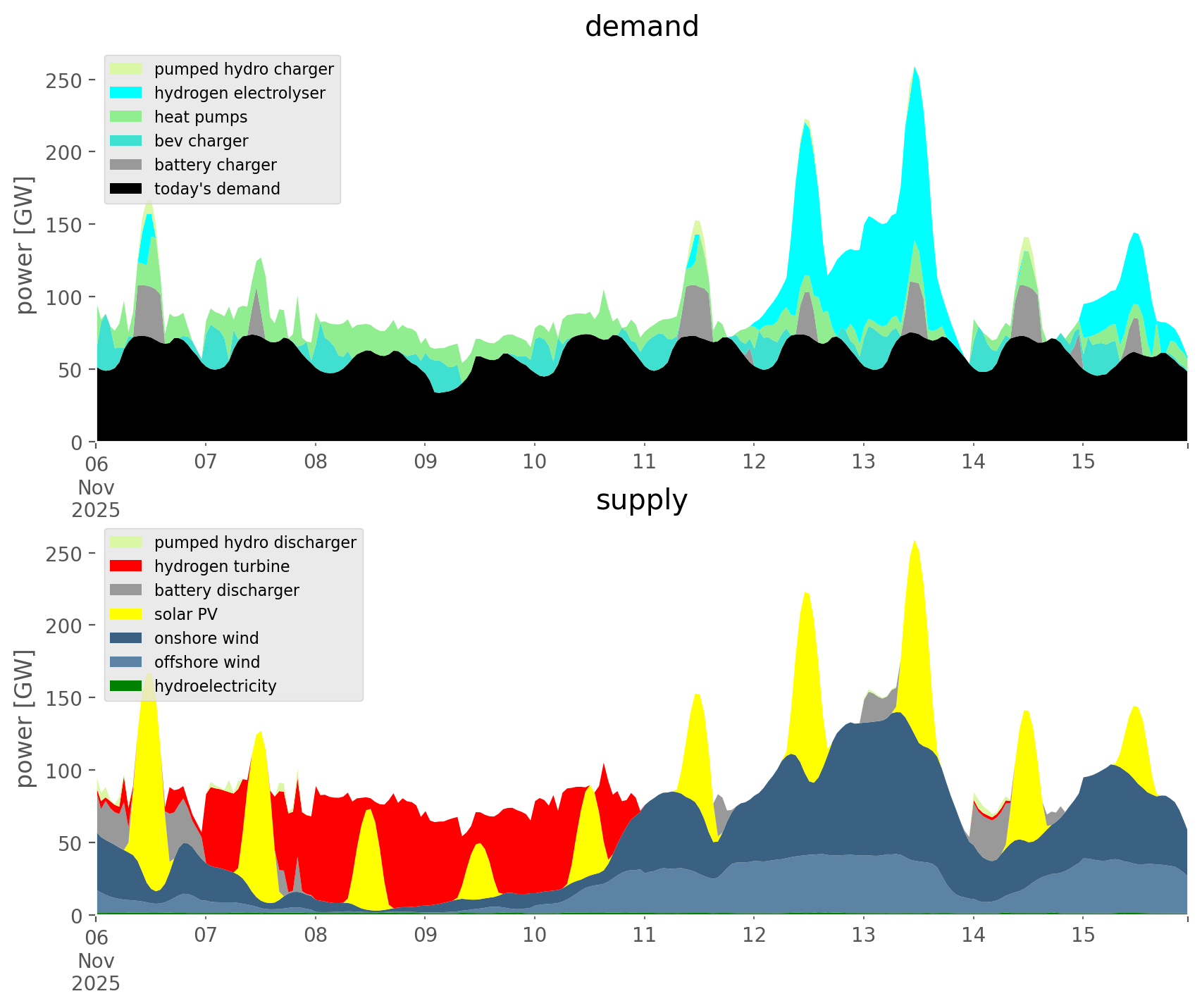
Task: Click the yellow solar PV legend swatch
Action: pyautogui.click(x=127, y=614)
